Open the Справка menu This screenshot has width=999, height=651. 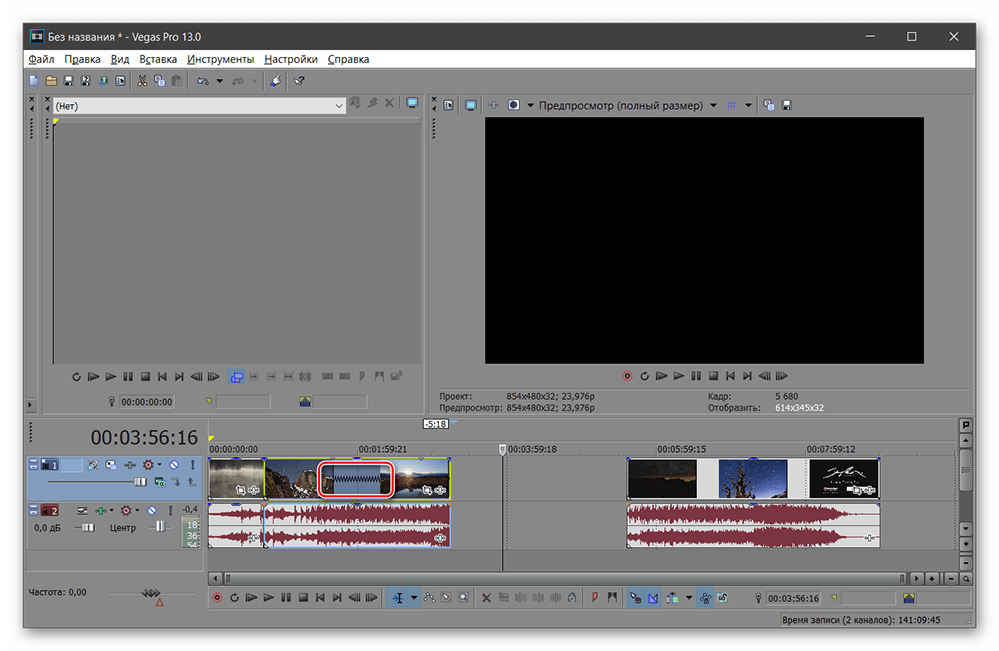click(349, 59)
